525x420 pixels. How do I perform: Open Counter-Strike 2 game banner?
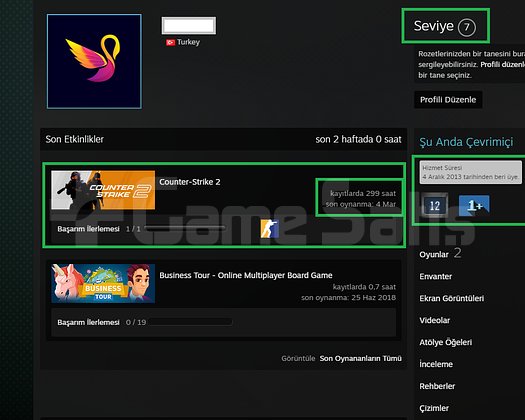103,190
